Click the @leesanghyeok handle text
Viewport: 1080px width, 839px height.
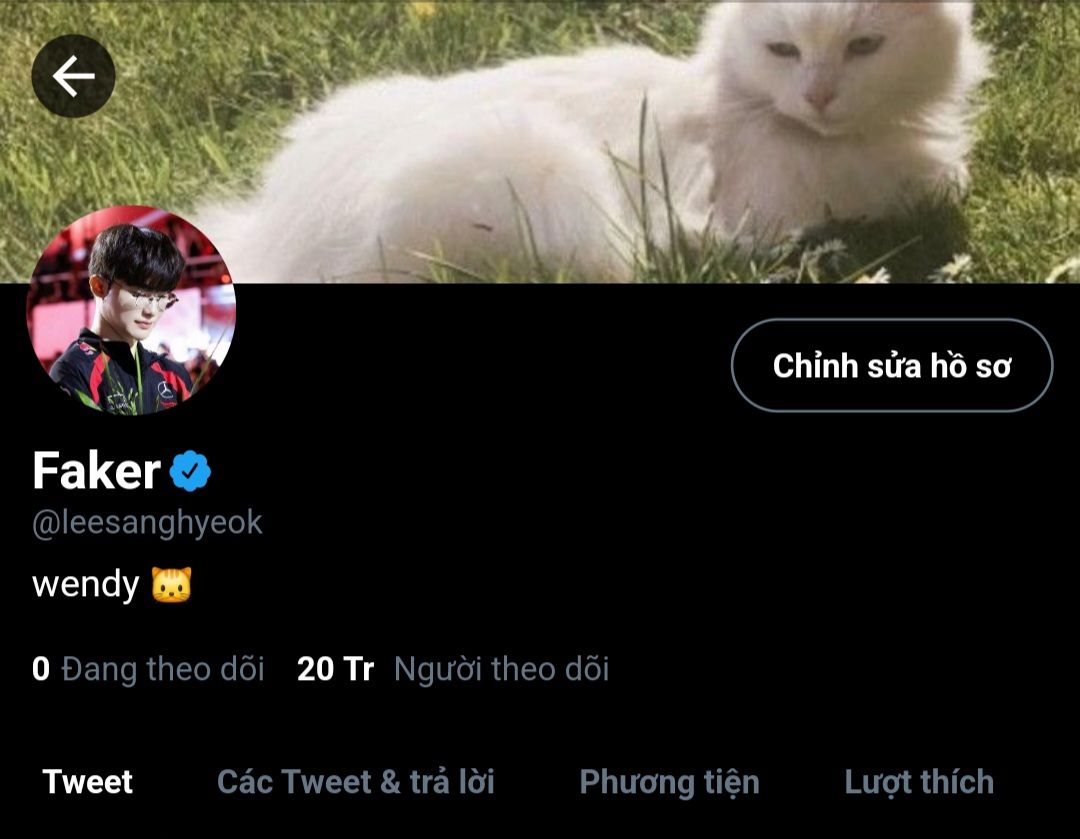click(147, 524)
